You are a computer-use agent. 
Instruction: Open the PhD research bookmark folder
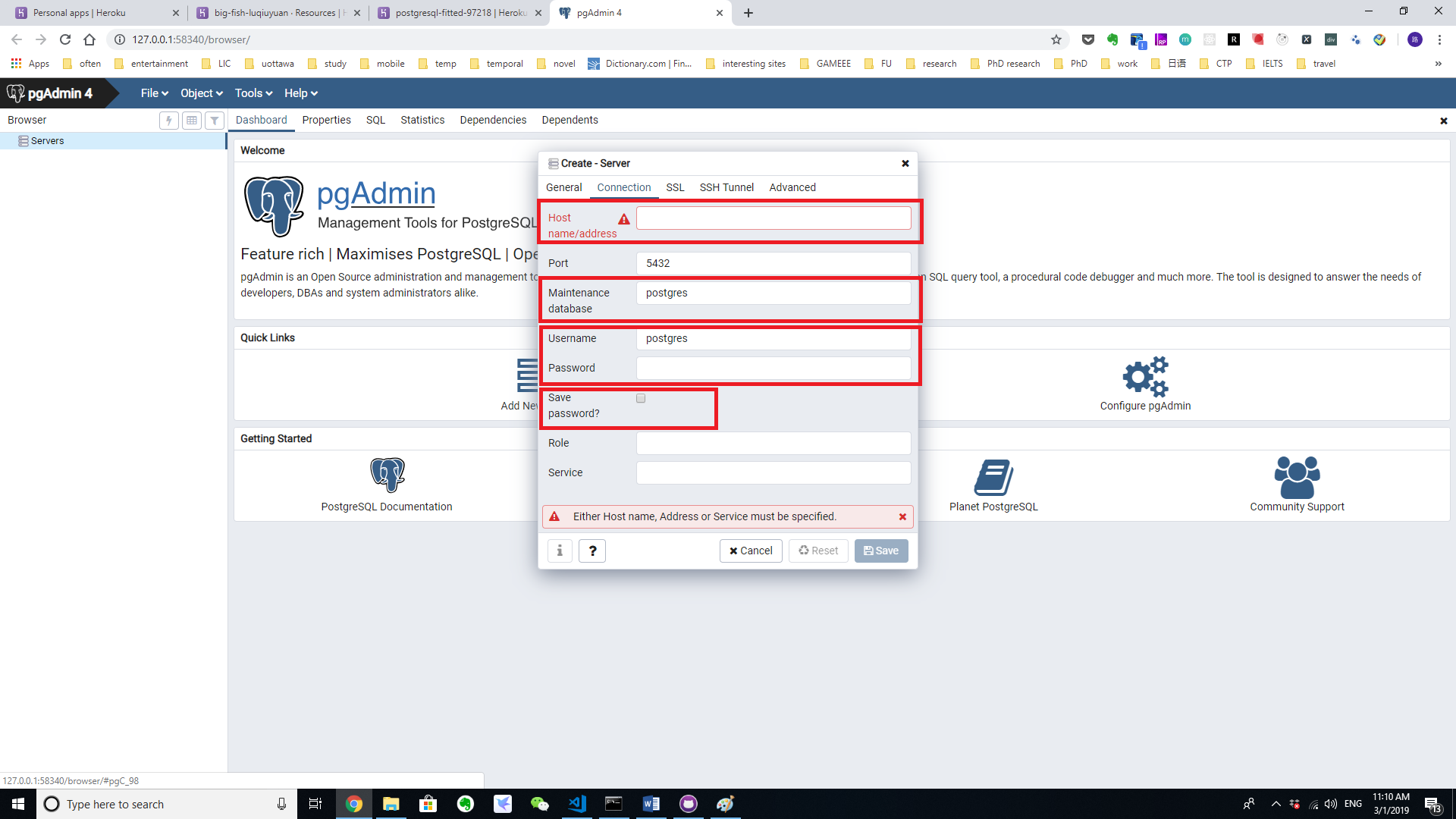[x=1006, y=64]
